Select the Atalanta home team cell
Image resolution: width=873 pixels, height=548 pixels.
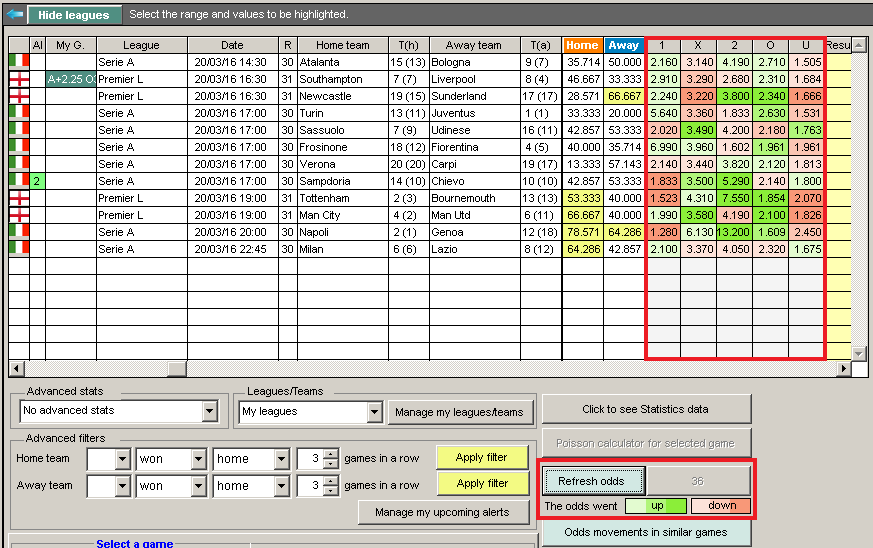pyautogui.click(x=343, y=62)
